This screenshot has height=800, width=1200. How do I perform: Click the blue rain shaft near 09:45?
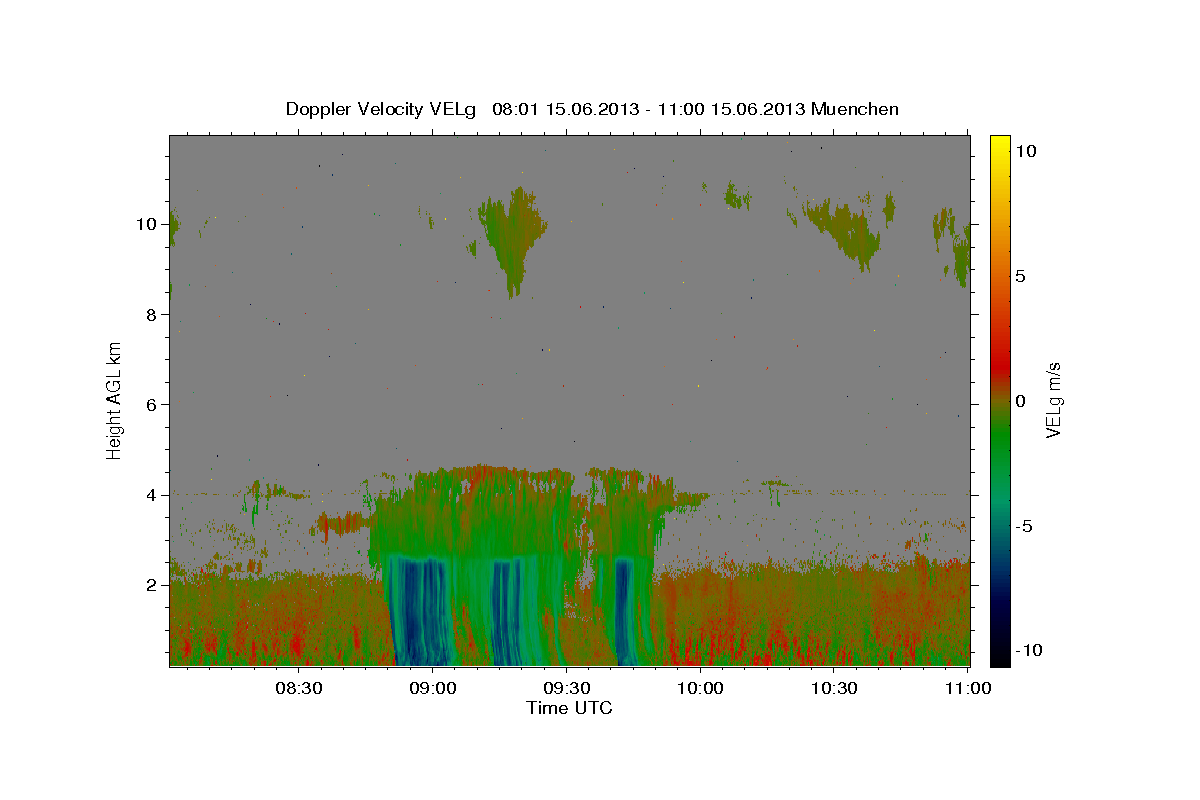625,610
